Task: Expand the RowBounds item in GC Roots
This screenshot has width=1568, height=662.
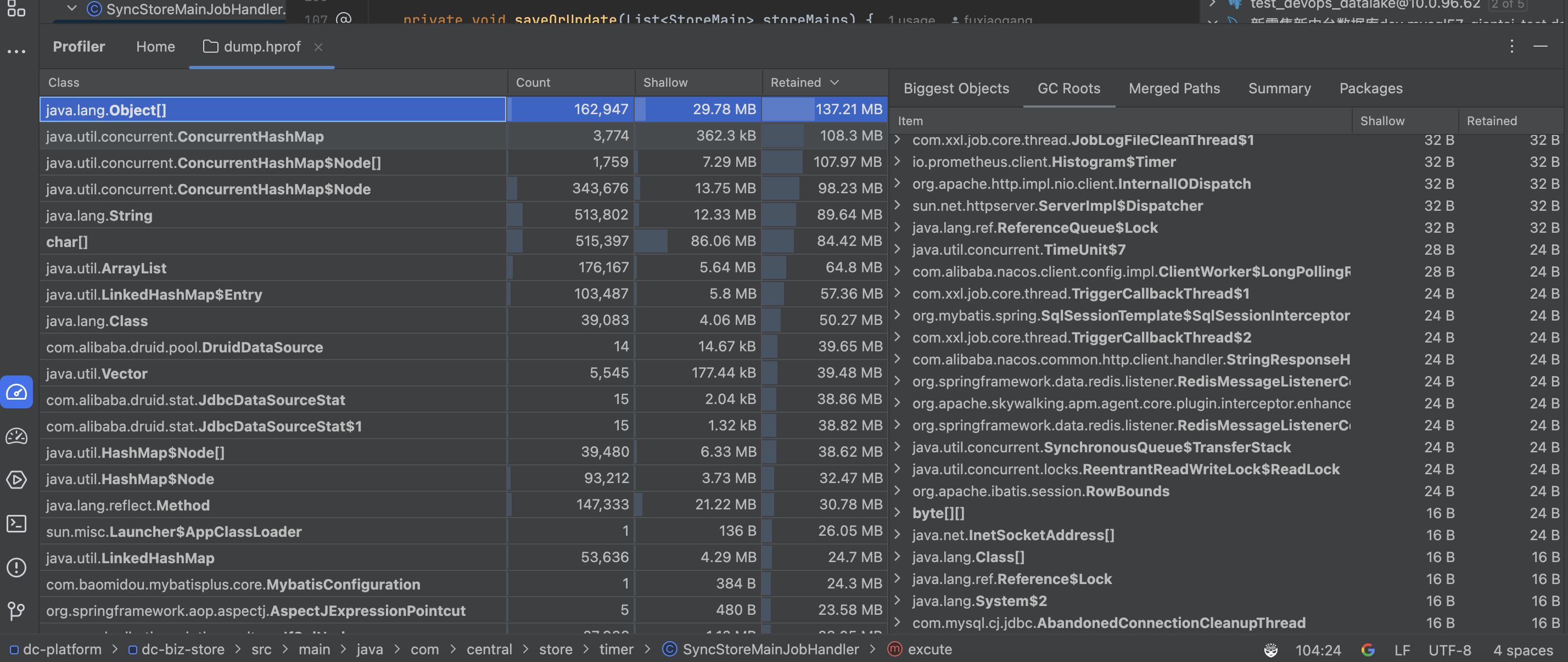Action: pyautogui.click(x=897, y=491)
